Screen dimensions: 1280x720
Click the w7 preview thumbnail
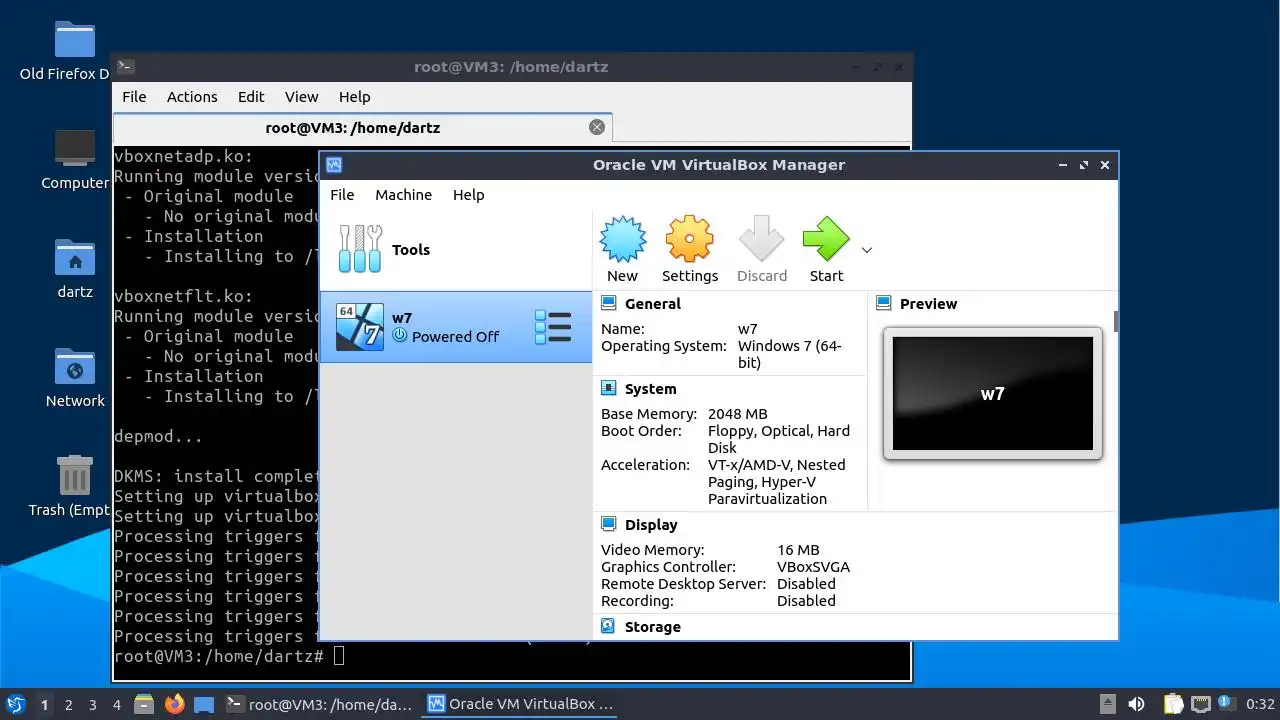[x=993, y=393]
